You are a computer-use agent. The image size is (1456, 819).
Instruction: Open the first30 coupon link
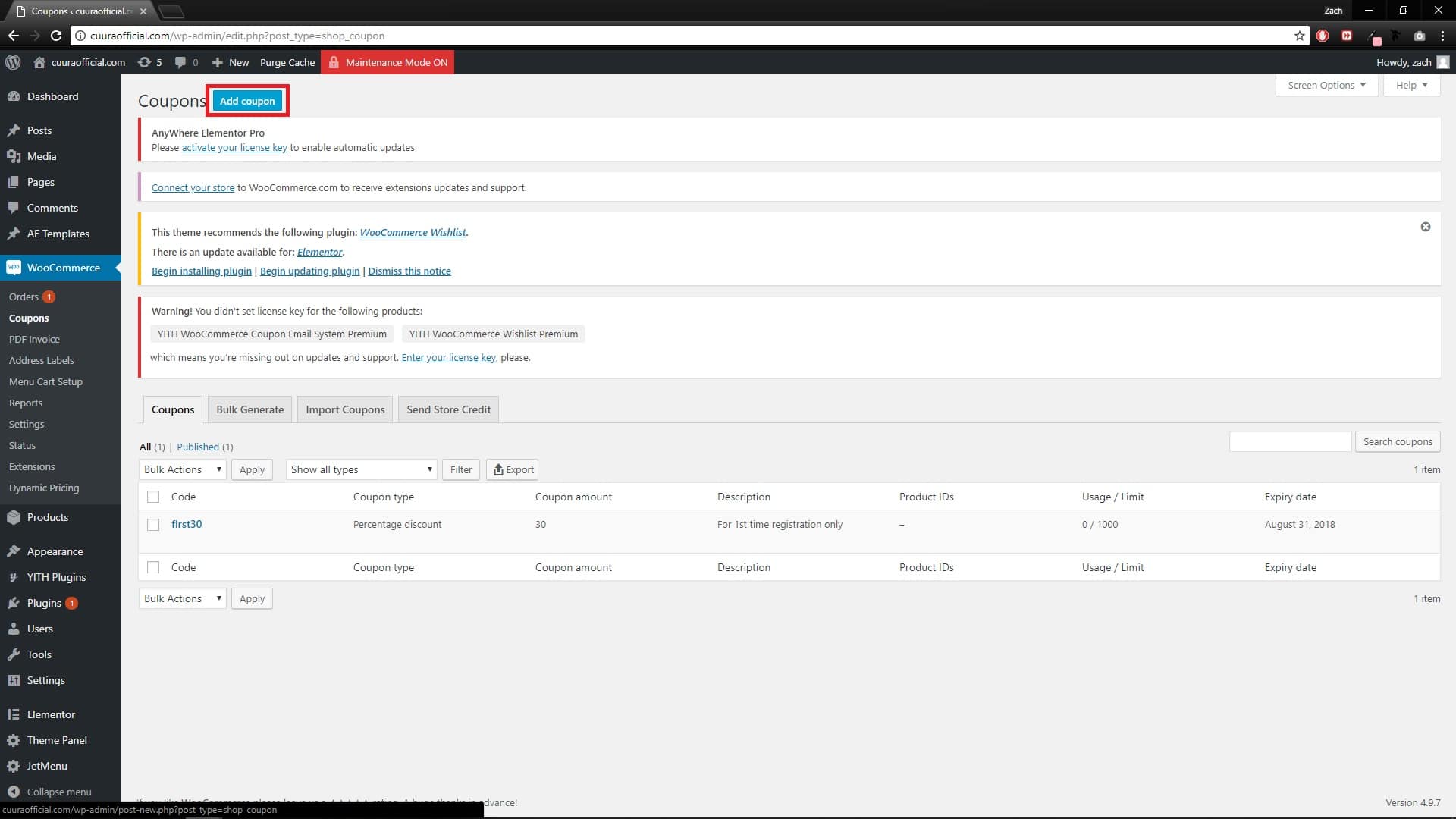coord(187,524)
